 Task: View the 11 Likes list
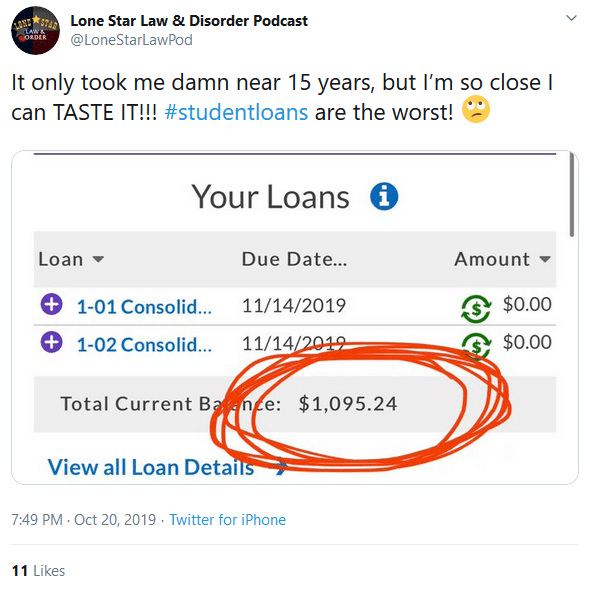coord(38,571)
